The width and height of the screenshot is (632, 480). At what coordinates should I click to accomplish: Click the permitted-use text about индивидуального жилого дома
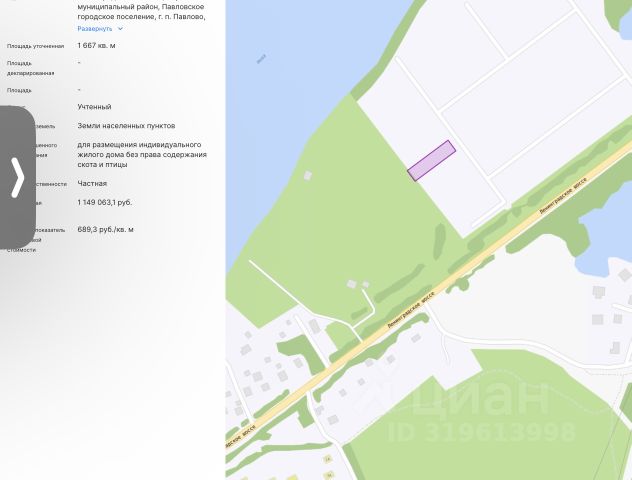(142, 154)
